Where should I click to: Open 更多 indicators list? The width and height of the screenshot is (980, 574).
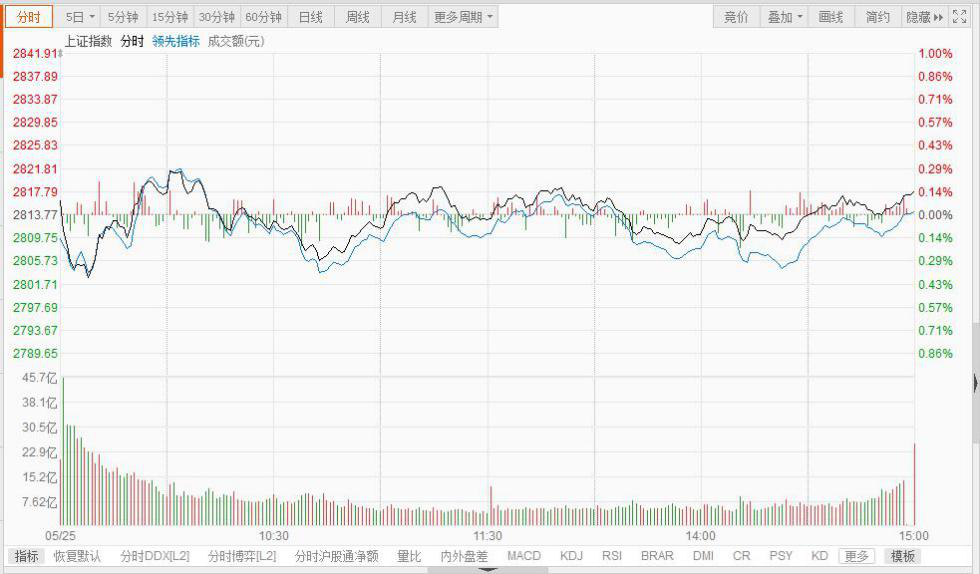pyautogui.click(x=856, y=556)
